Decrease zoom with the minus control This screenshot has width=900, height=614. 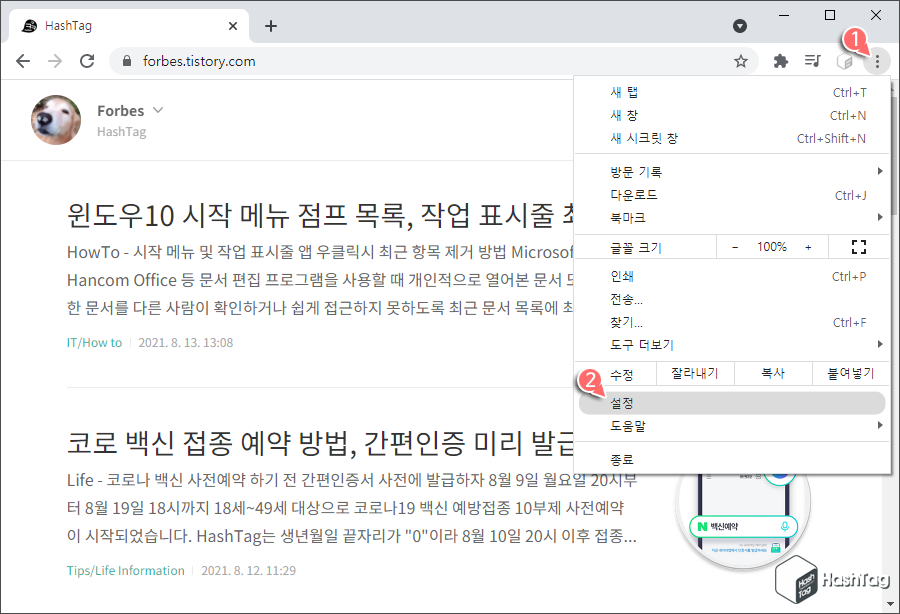click(x=735, y=246)
